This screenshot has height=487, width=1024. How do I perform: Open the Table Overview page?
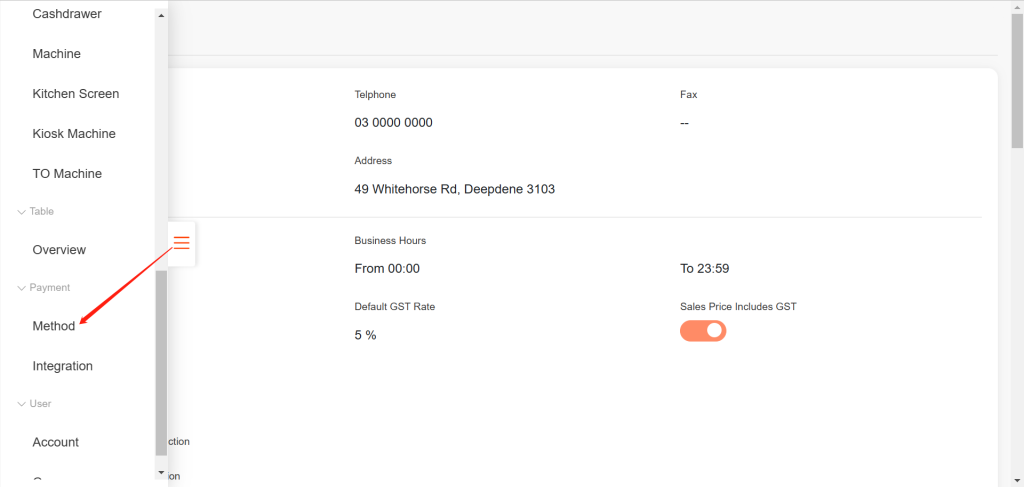[59, 250]
